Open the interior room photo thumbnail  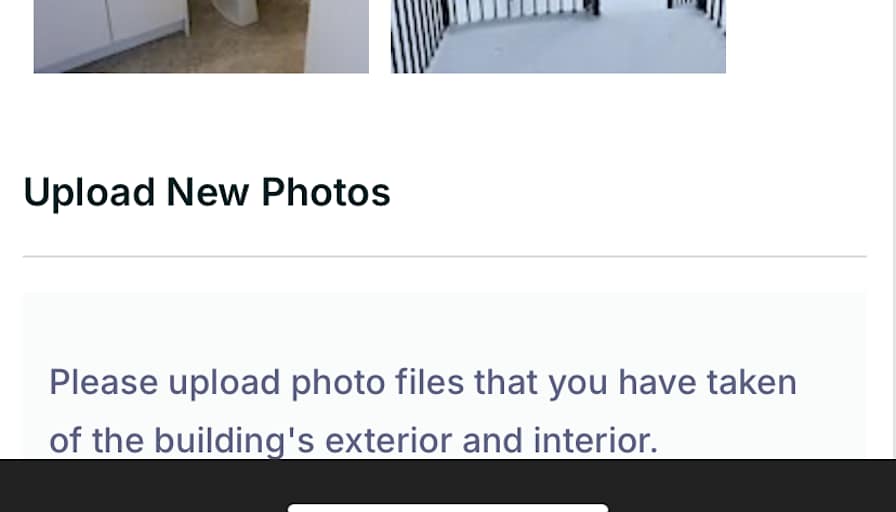pyautogui.click(x=201, y=37)
